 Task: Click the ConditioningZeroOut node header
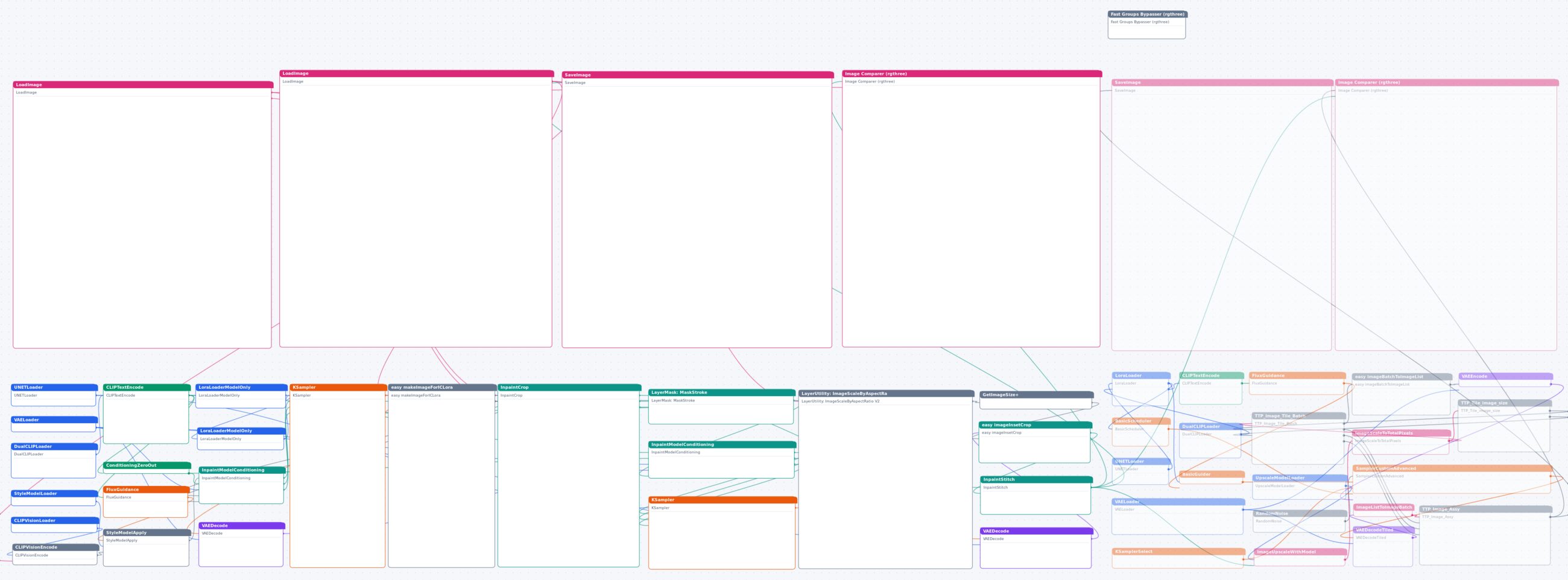point(147,465)
